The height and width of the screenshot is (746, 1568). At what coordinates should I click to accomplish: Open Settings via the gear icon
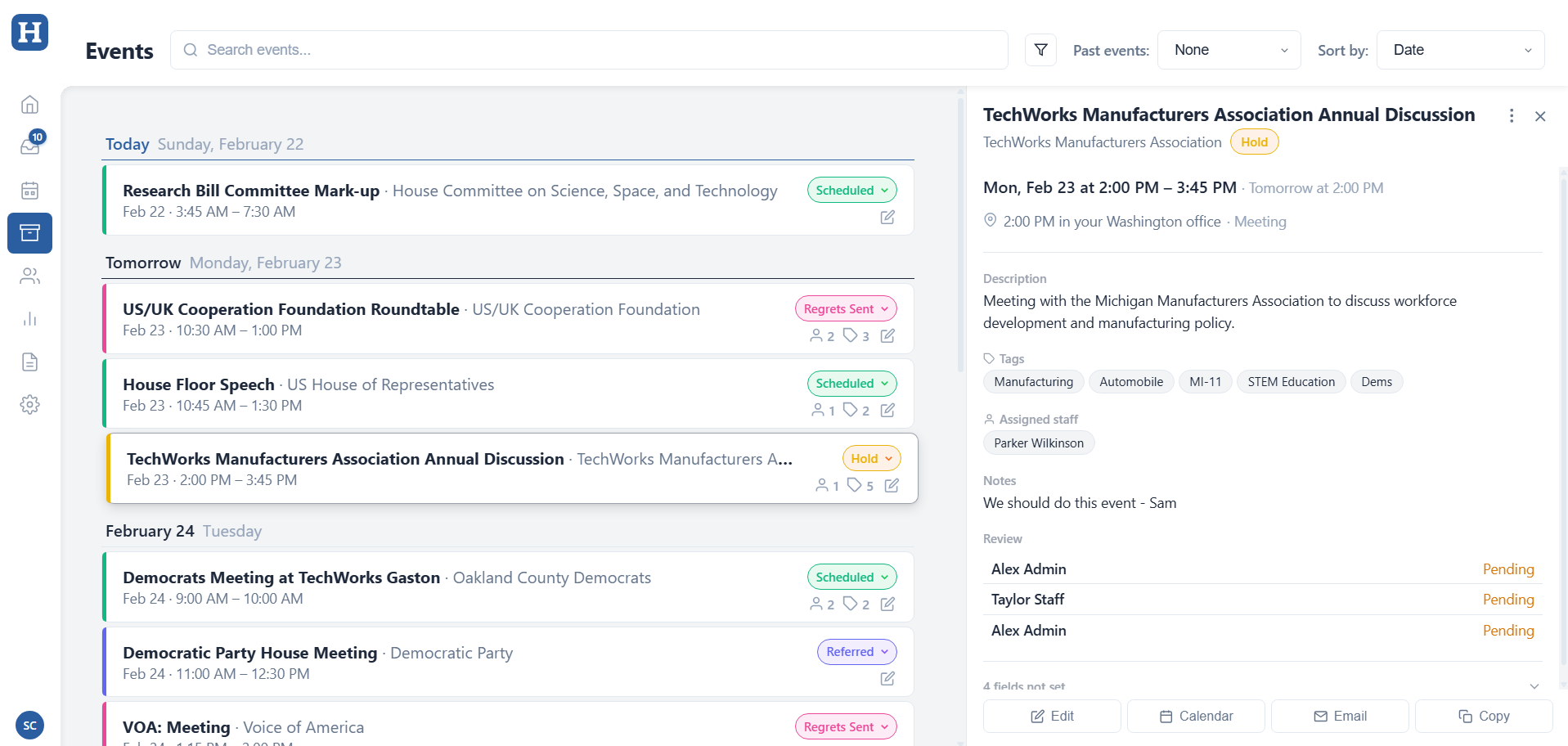[x=29, y=404]
